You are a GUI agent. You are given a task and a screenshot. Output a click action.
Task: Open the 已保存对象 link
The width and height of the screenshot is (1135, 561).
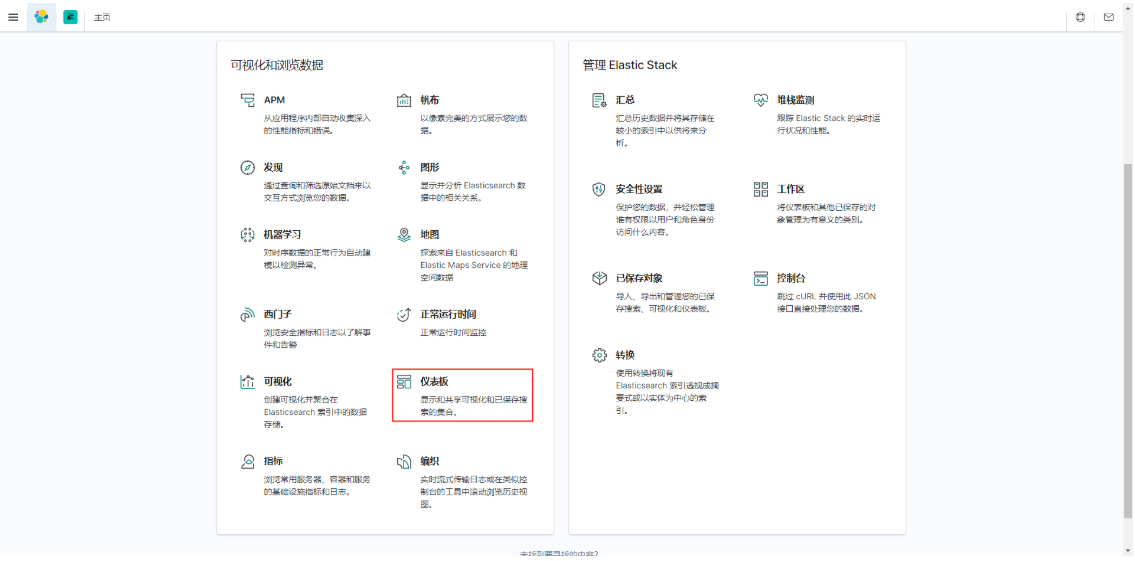638,278
